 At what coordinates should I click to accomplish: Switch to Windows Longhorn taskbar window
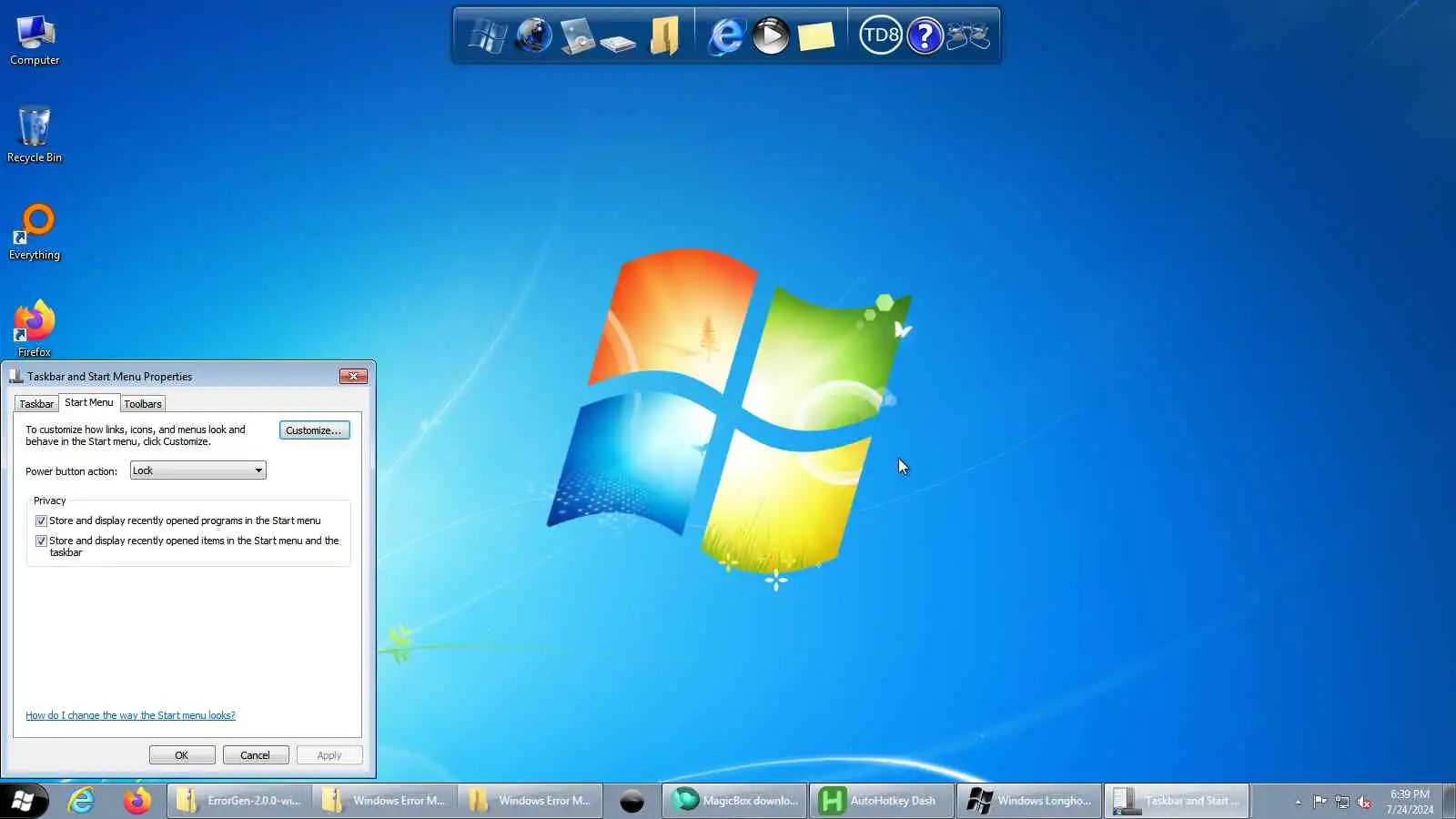(x=1029, y=801)
